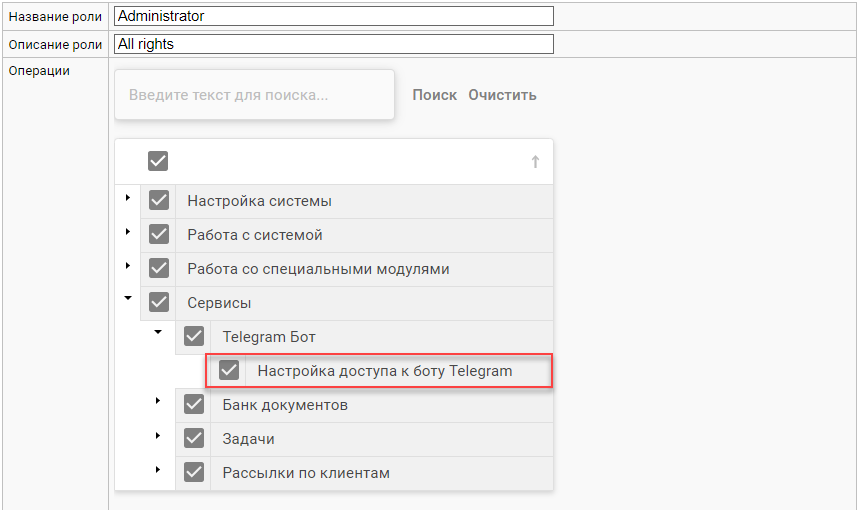Toggle the Работа с системой checkbox
Screen dimensions: 859x510
pyautogui.click(x=158, y=235)
